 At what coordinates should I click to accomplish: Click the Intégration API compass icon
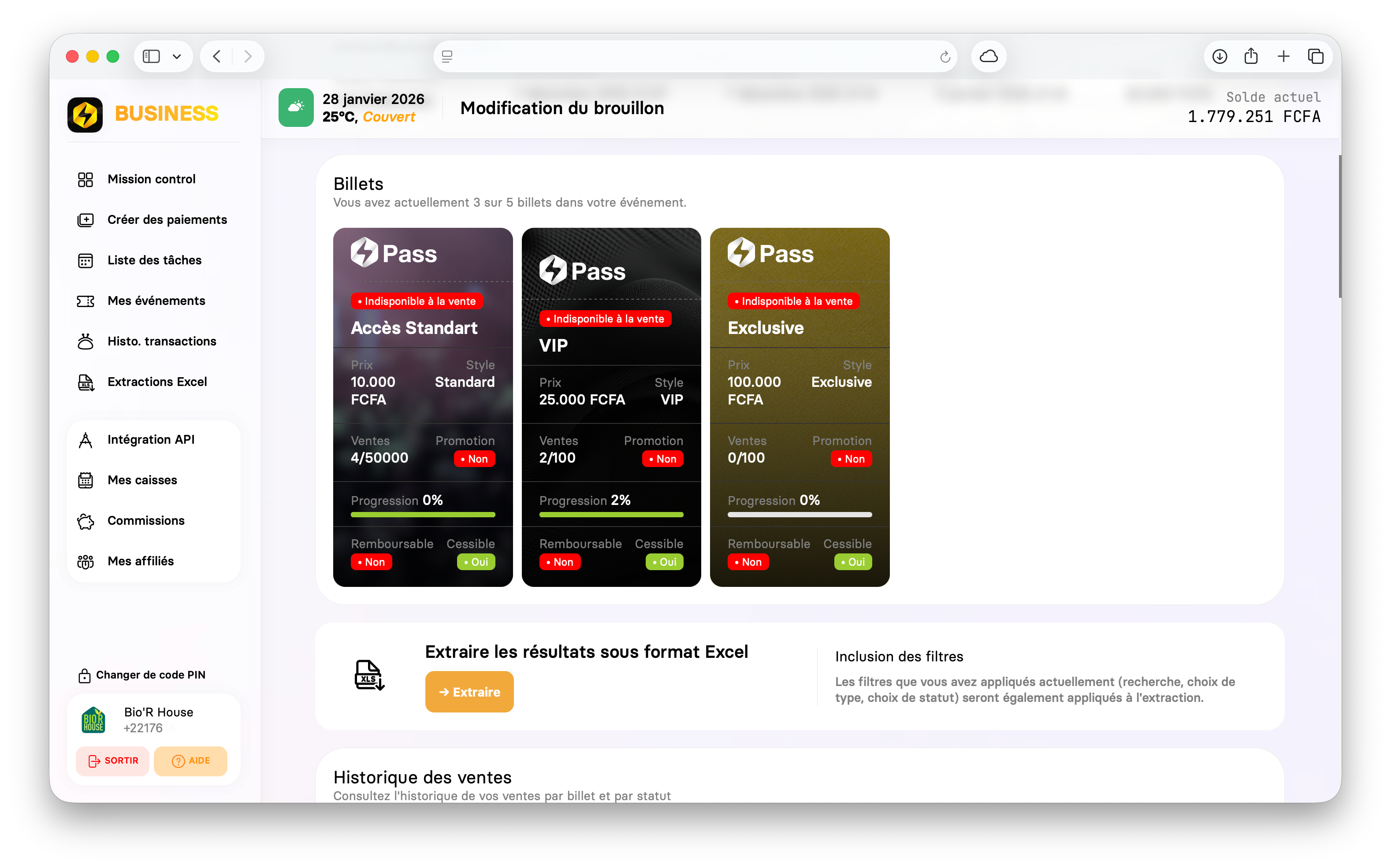point(86,440)
